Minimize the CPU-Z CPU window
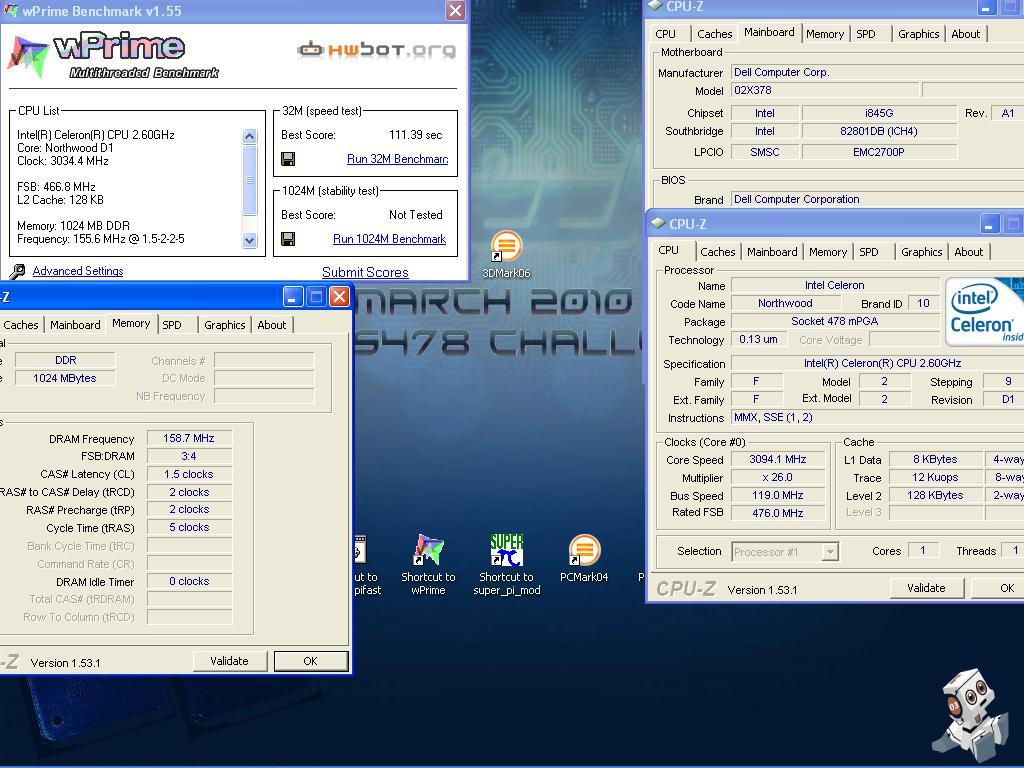 [990, 224]
